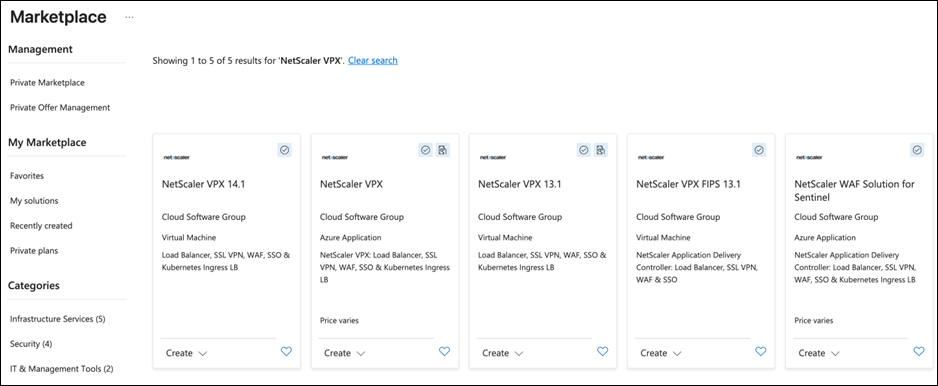
Task: Click 'Azure Application' on the WAF Solution card
Action: 825,238
